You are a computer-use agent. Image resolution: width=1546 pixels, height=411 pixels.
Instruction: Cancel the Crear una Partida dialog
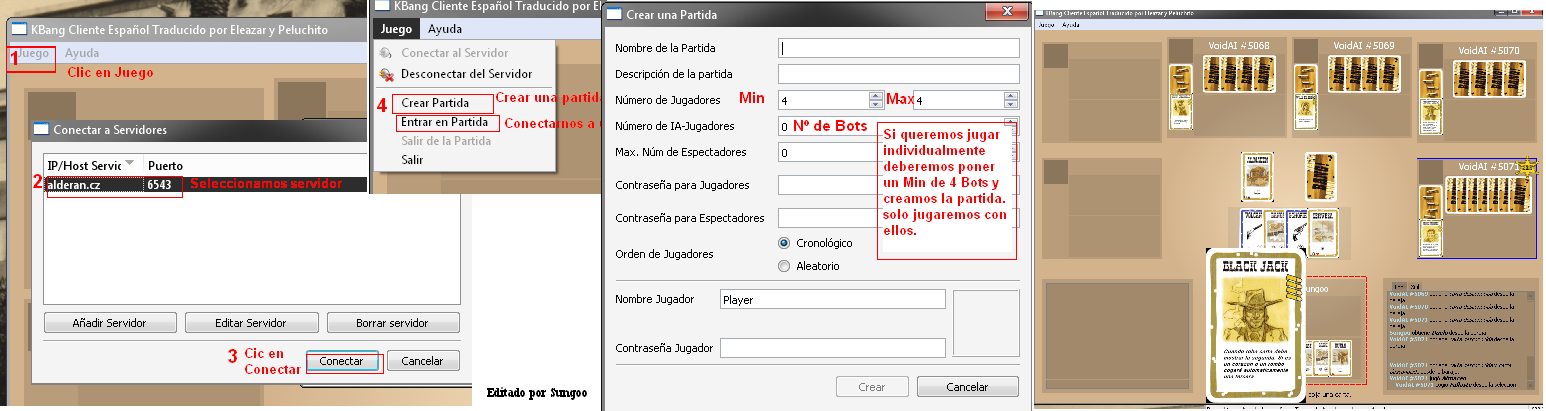(967, 387)
